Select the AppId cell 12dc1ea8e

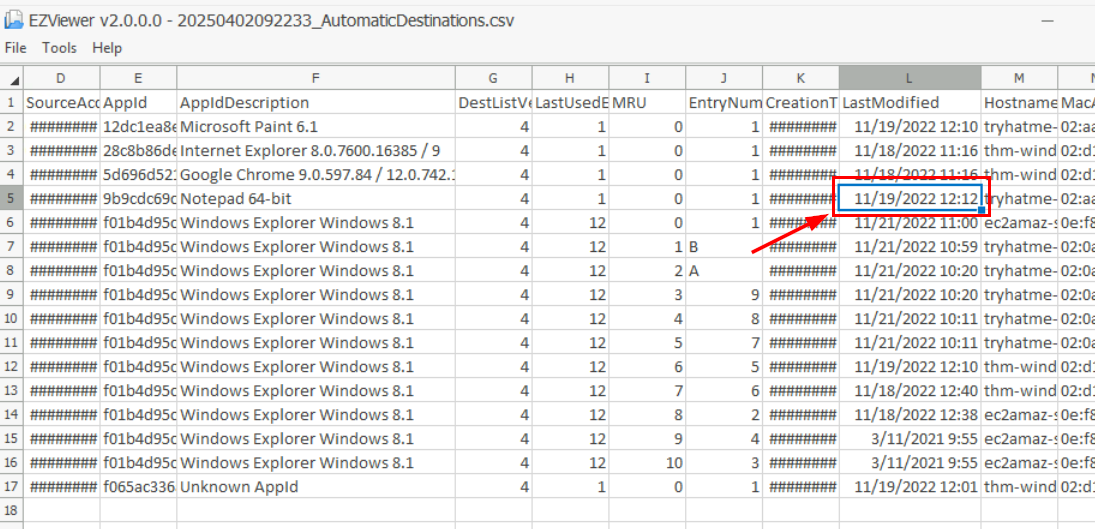point(138,127)
